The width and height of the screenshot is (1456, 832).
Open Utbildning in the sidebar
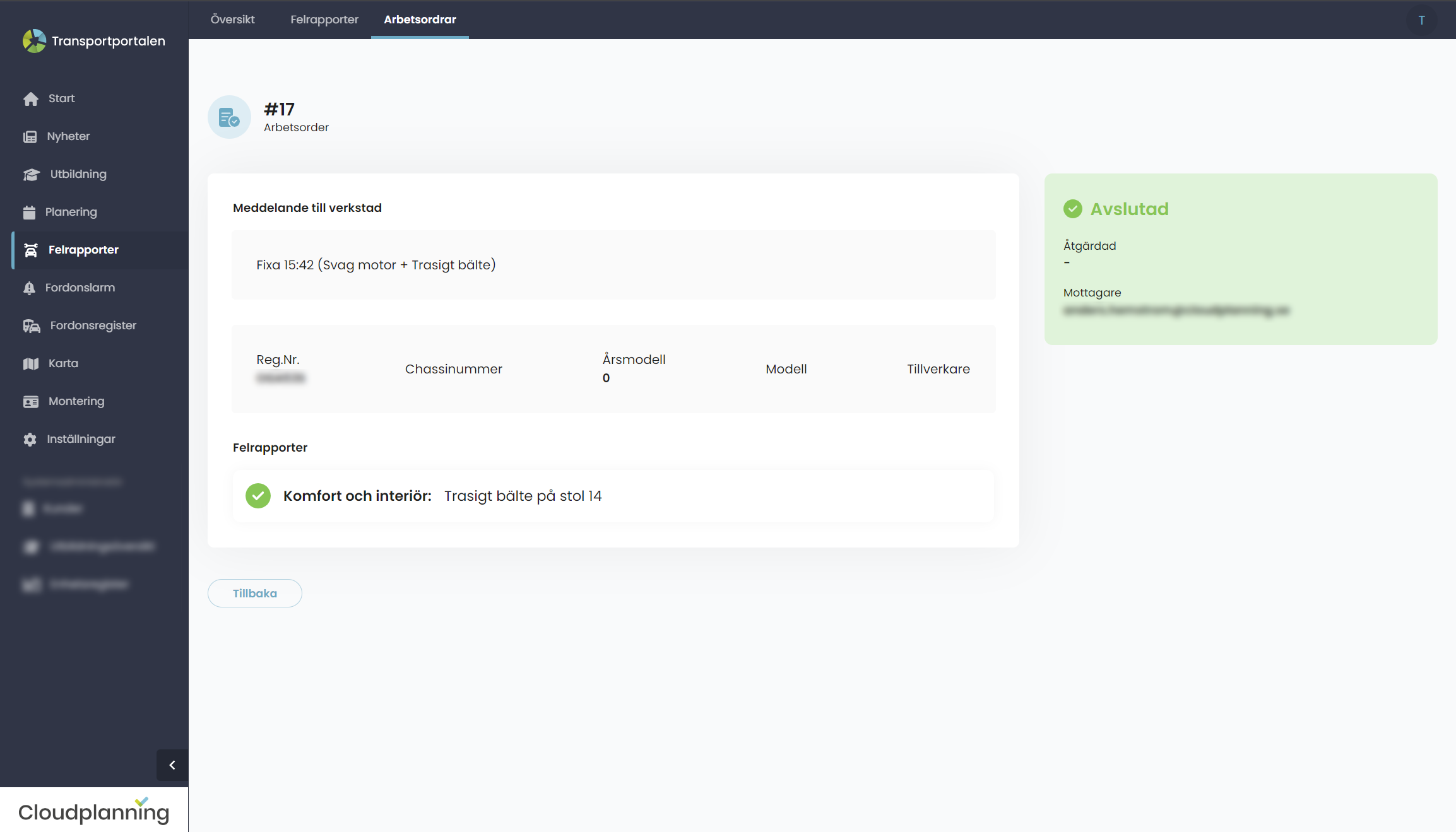[x=100, y=174]
